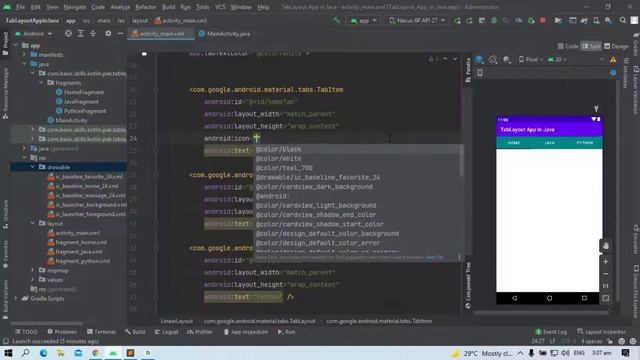Hide the Project panel with minus icon
Viewport: 640px width, 360px height.
coord(120,33)
